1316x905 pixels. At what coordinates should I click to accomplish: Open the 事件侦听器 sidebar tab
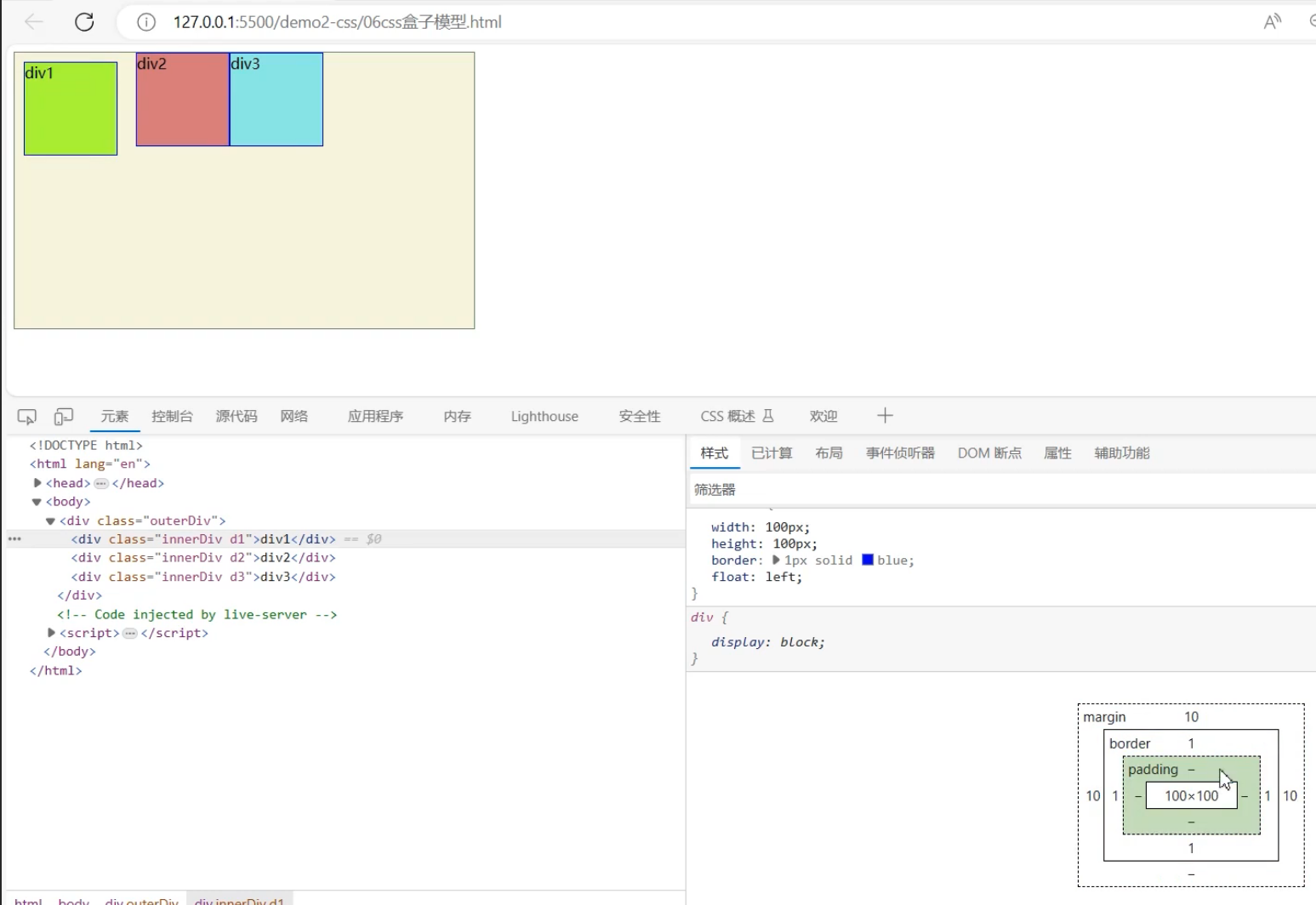click(x=900, y=453)
